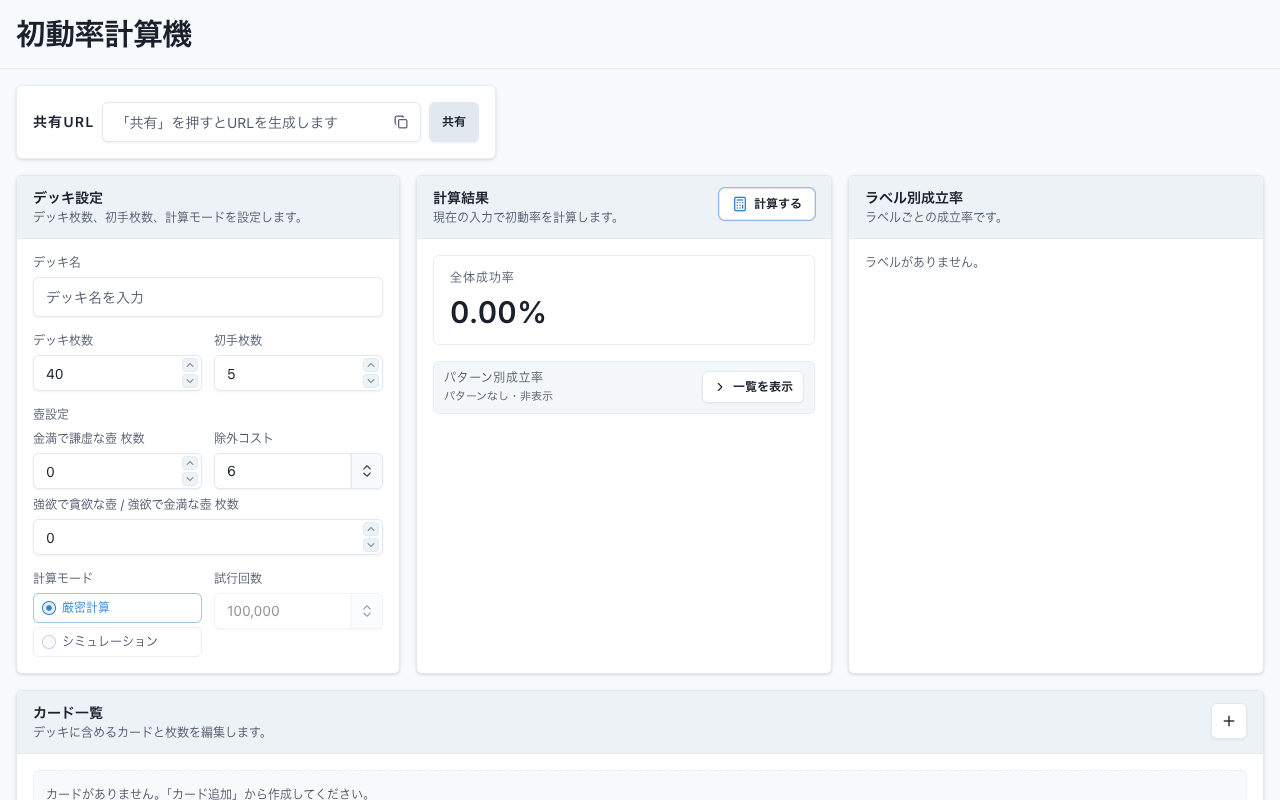
Task: Open the 試行回数 dropdown showing 100,000
Action: 298,611
